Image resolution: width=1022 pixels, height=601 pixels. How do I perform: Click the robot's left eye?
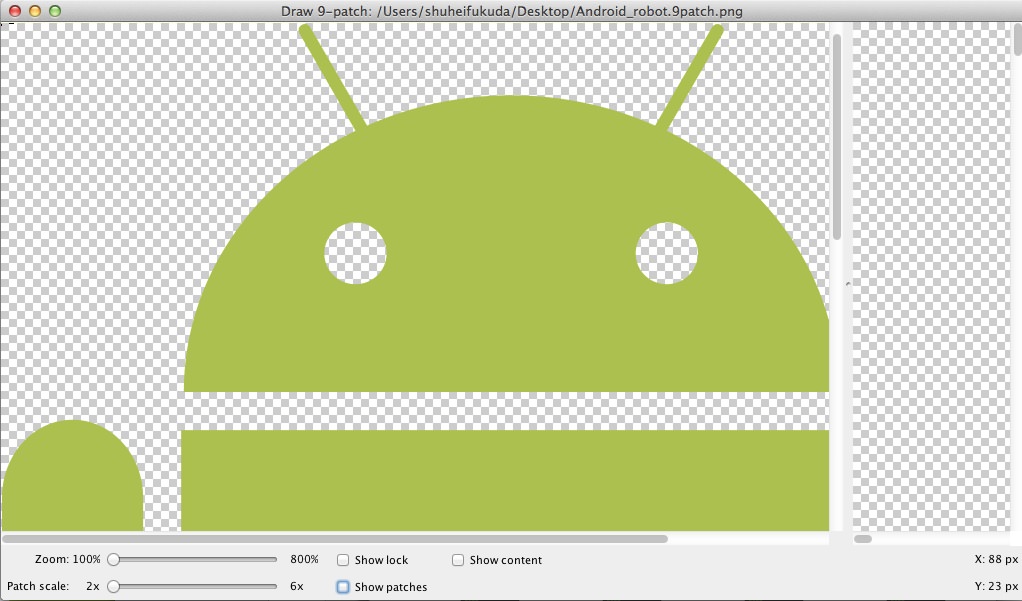(x=355, y=254)
